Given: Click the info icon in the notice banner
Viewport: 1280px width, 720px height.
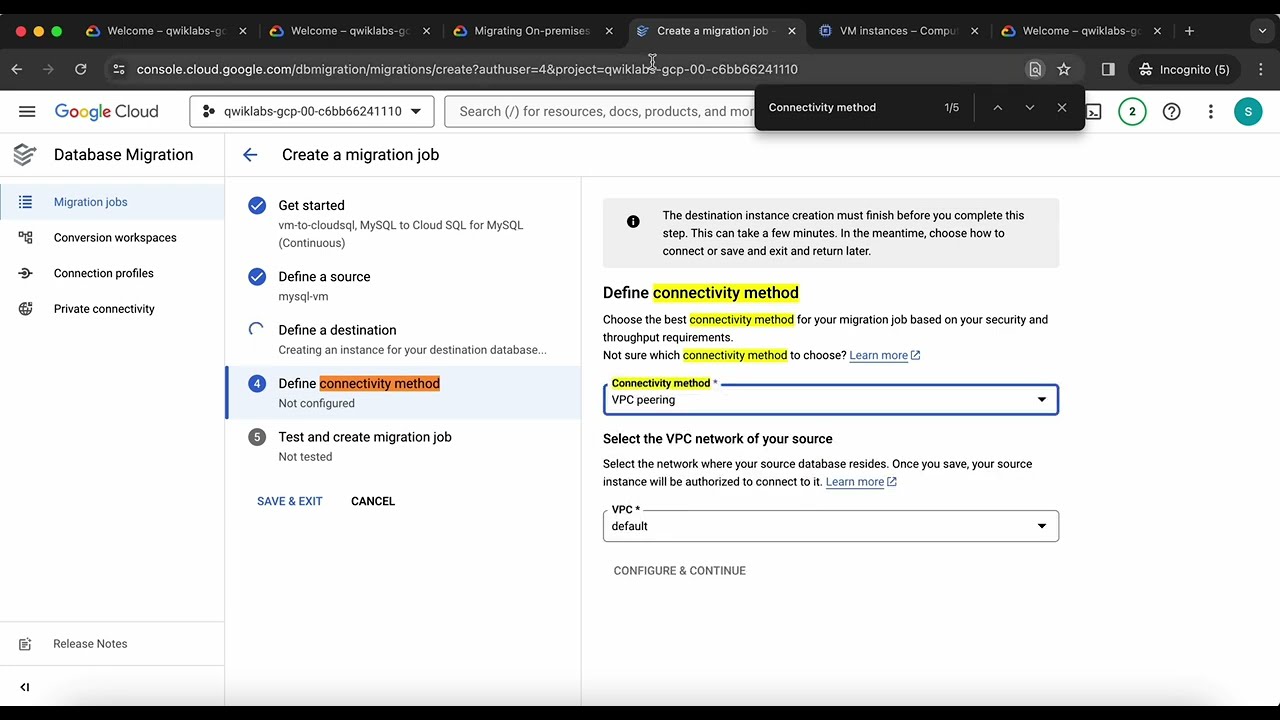Looking at the screenshot, I should (x=633, y=221).
